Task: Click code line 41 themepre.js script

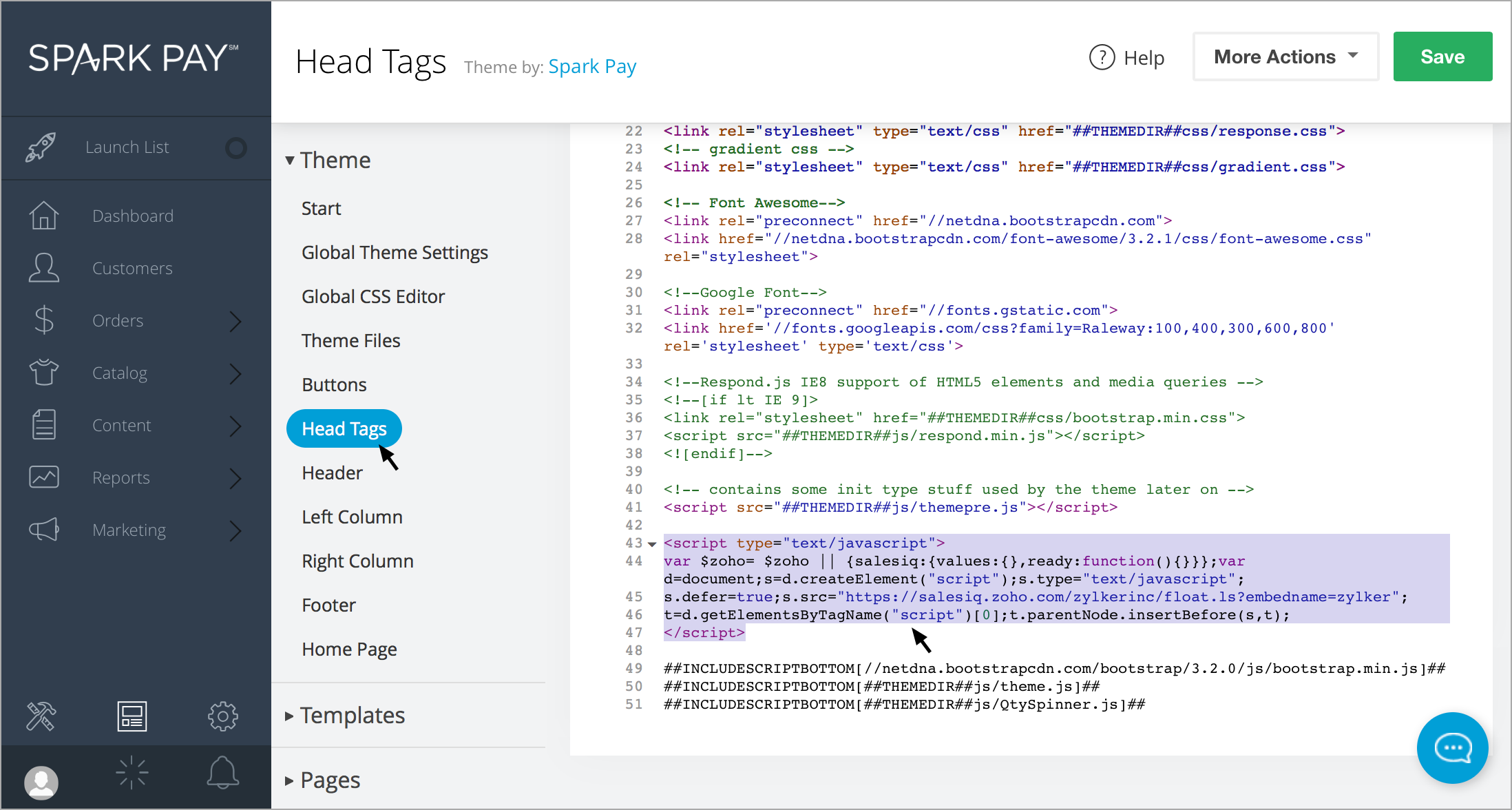Action: (x=890, y=508)
